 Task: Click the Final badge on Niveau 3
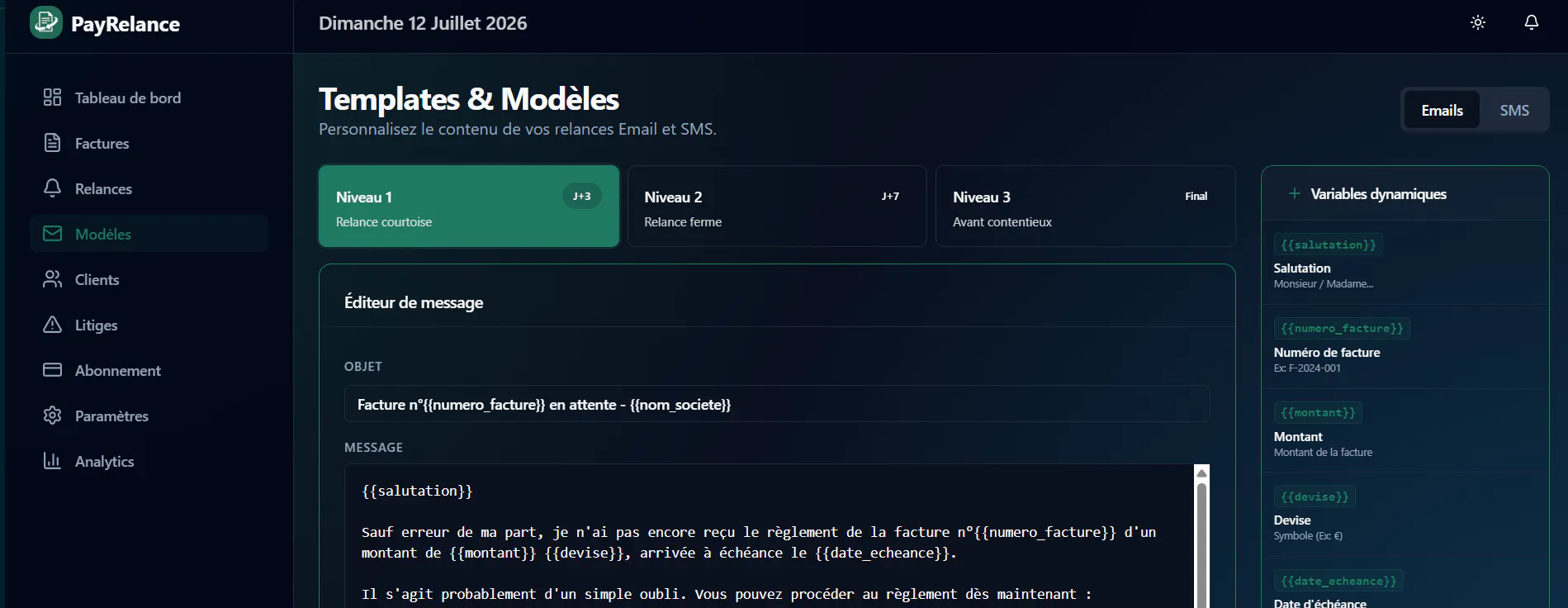1196,196
